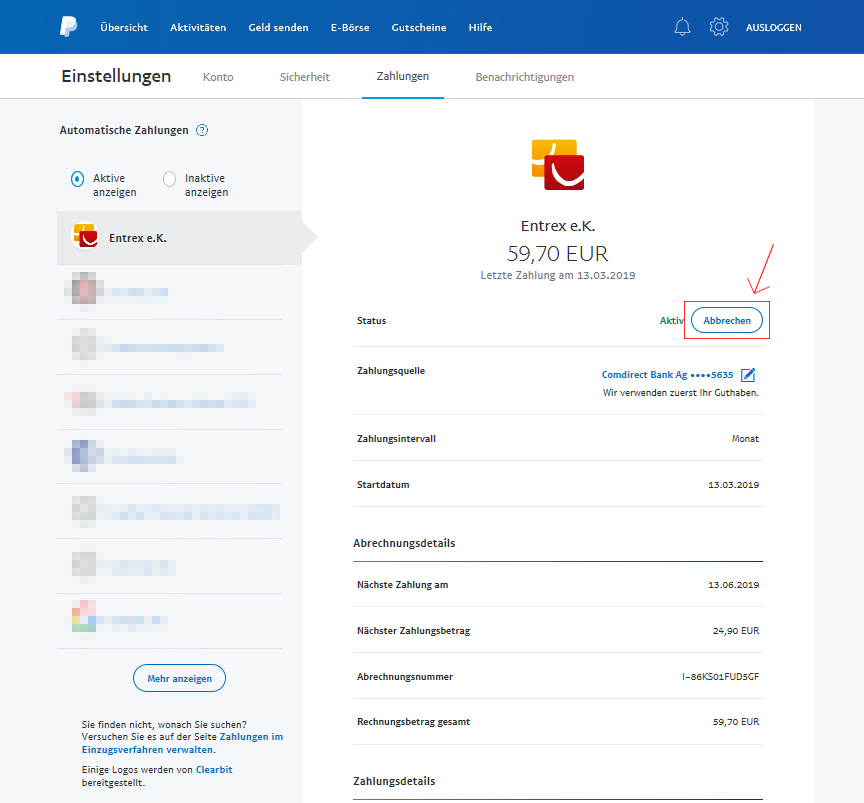Follow 'Zahlungen im Einzugsverfahren verwalten' link
This screenshot has width=864, height=803.
[x=182, y=743]
